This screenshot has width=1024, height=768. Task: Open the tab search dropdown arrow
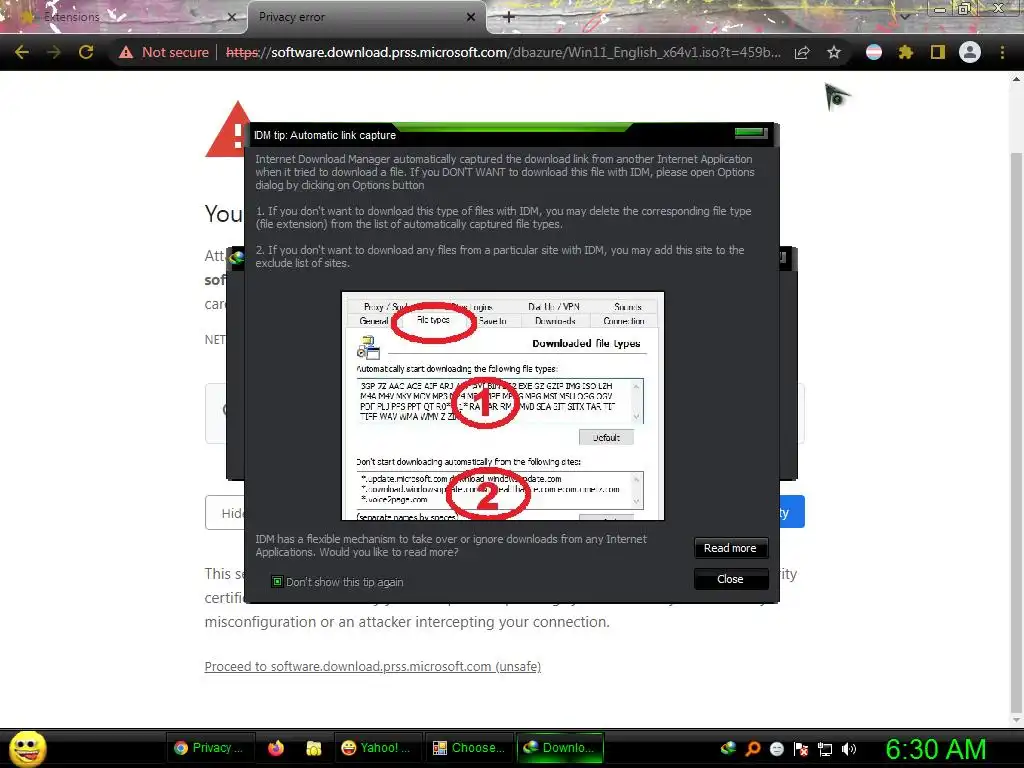(x=905, y=17)
